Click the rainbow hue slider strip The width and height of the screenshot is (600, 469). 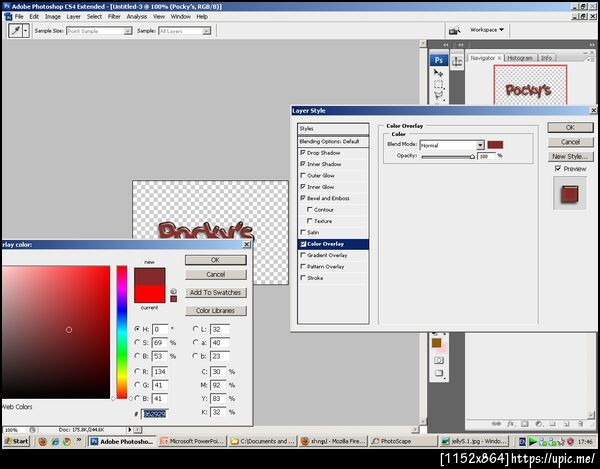click(122, 332)
